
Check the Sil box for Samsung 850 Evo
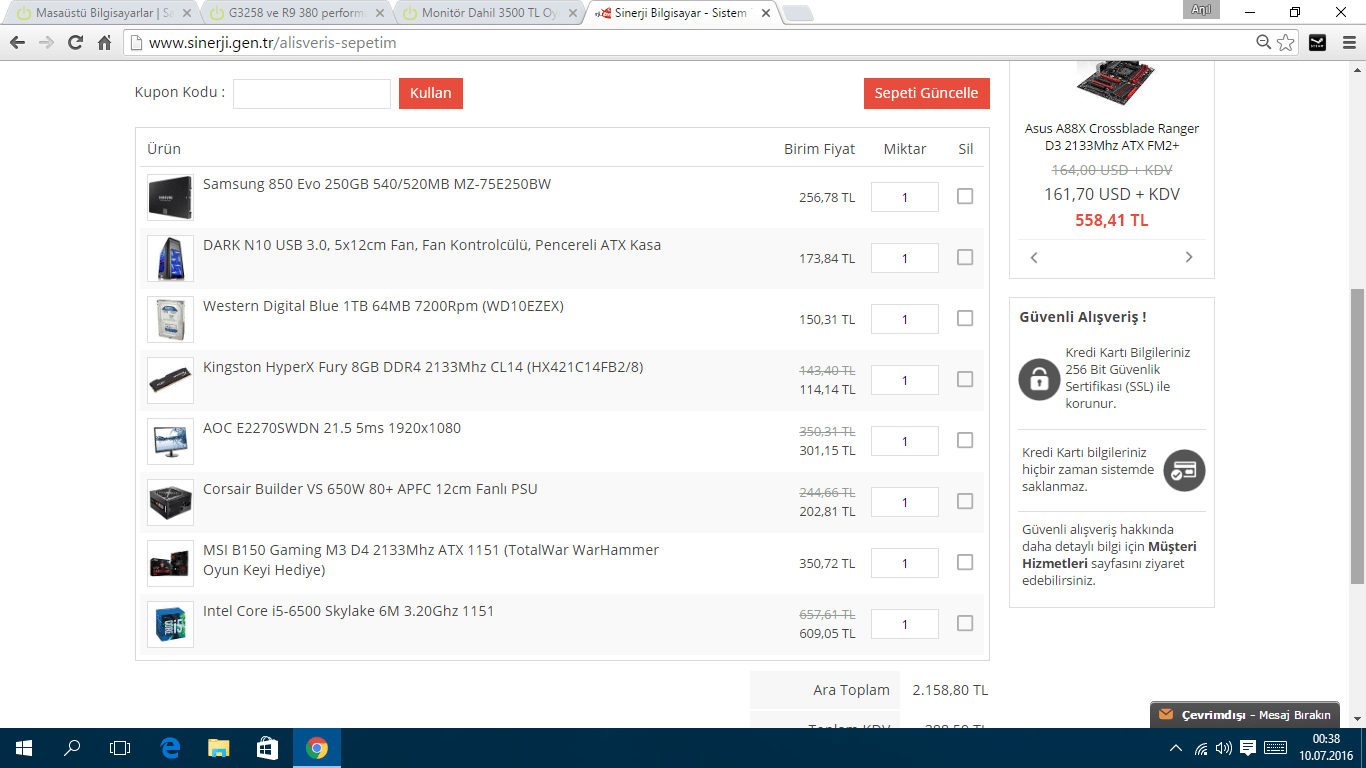(965, 196)
